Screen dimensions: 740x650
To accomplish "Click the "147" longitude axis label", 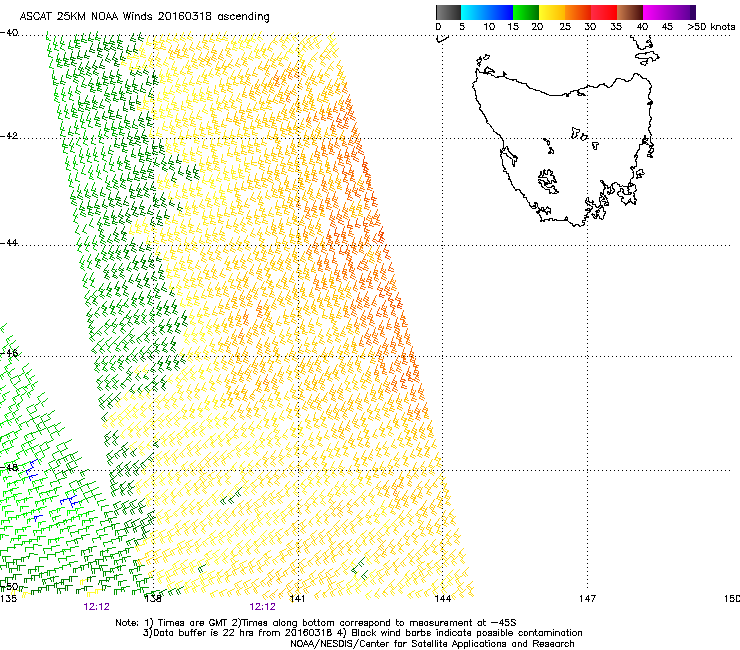I will [x=587, y=599].
